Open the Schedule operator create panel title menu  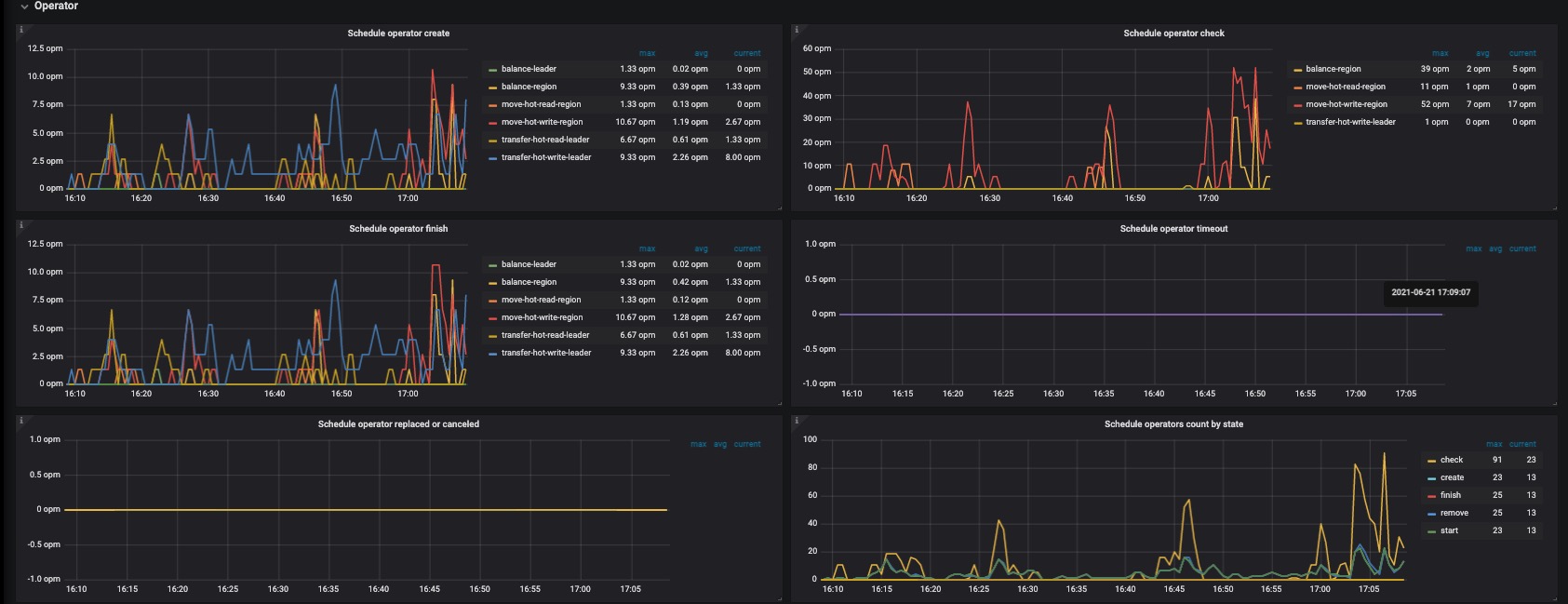point(398,34)
